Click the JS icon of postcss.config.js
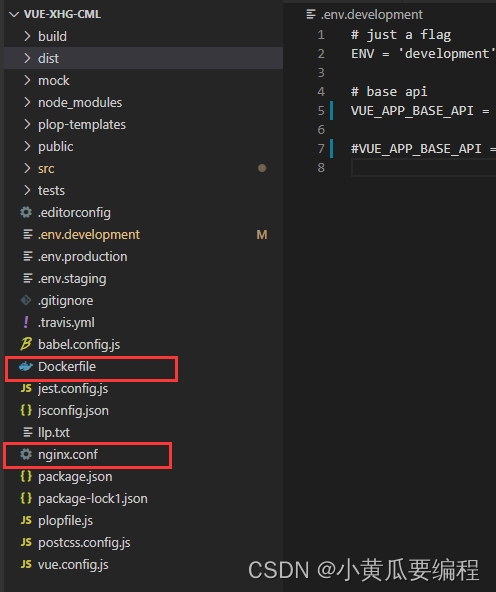 (26, 542)
